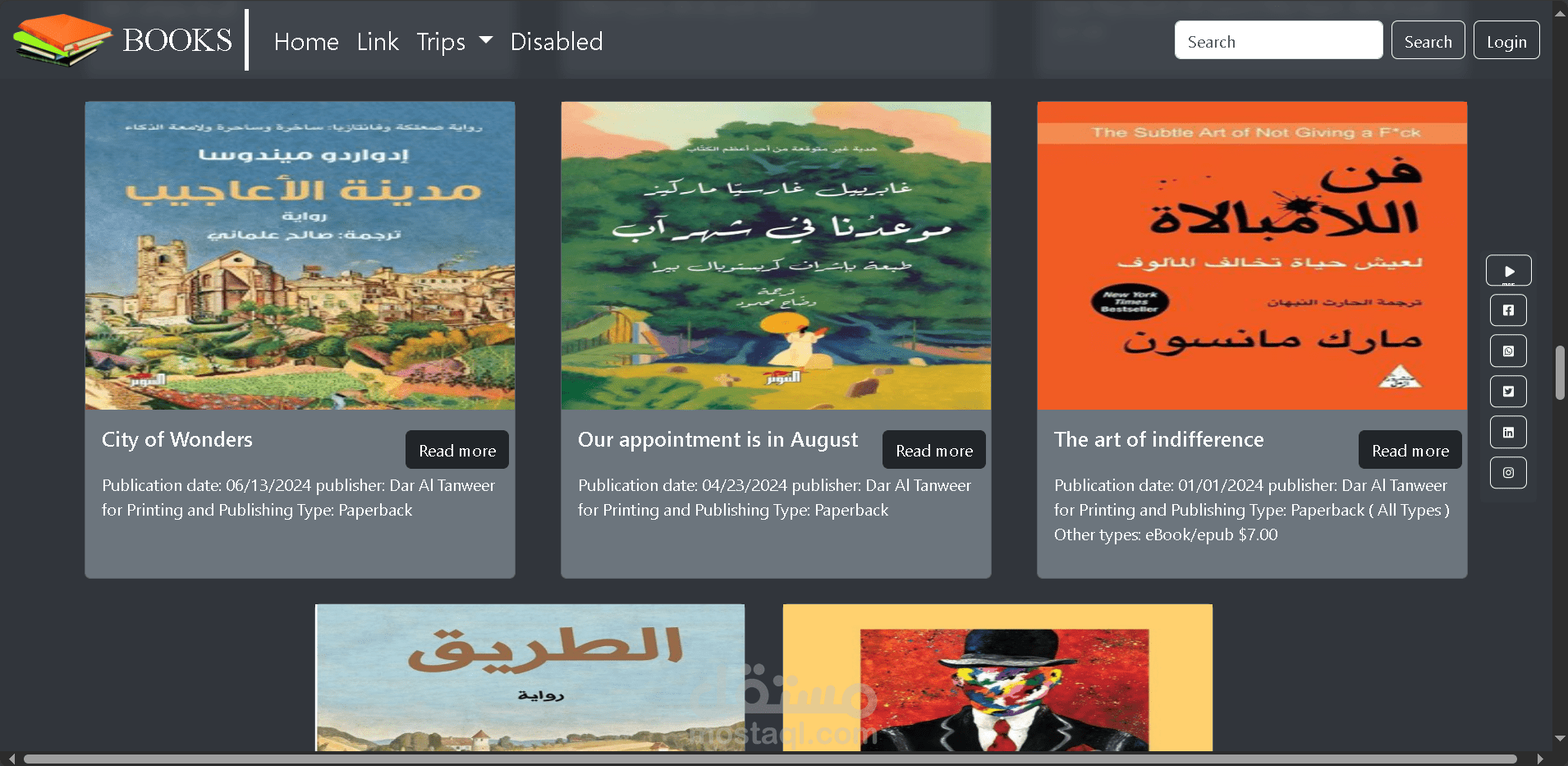Click the Facebook share icon
The width and height of the screenshot is (1568, 766).
click(x=1508, y=310)
